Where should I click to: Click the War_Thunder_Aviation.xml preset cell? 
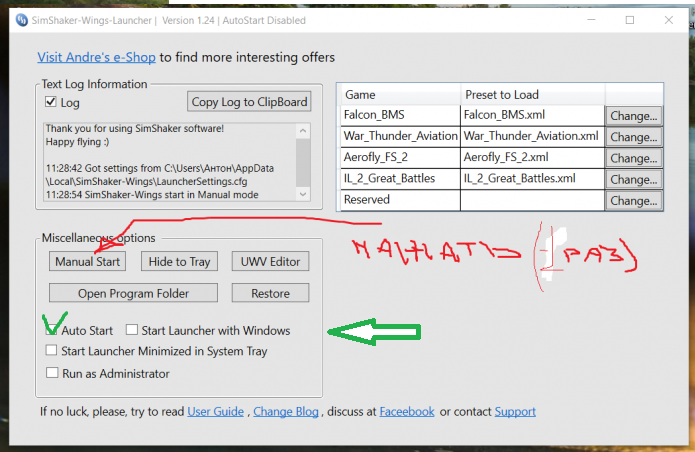click(x=532, y=136)
